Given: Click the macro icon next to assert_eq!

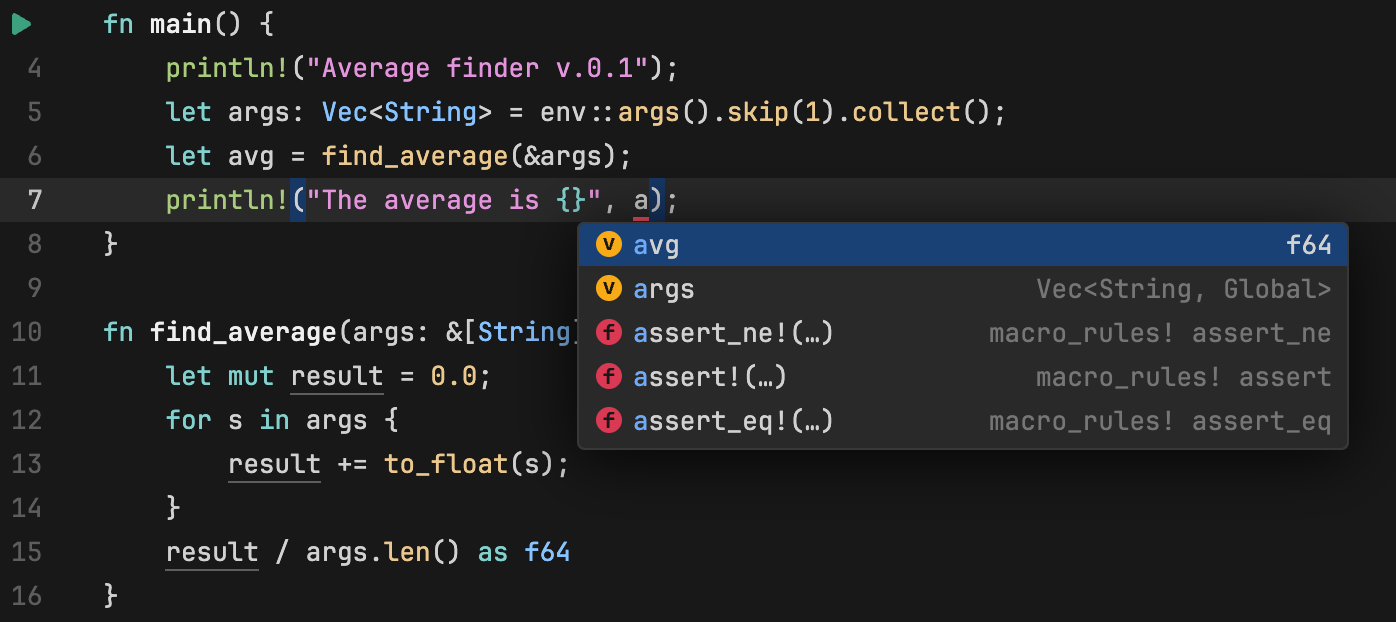Looking at the screenshot, I should [609, 420].
